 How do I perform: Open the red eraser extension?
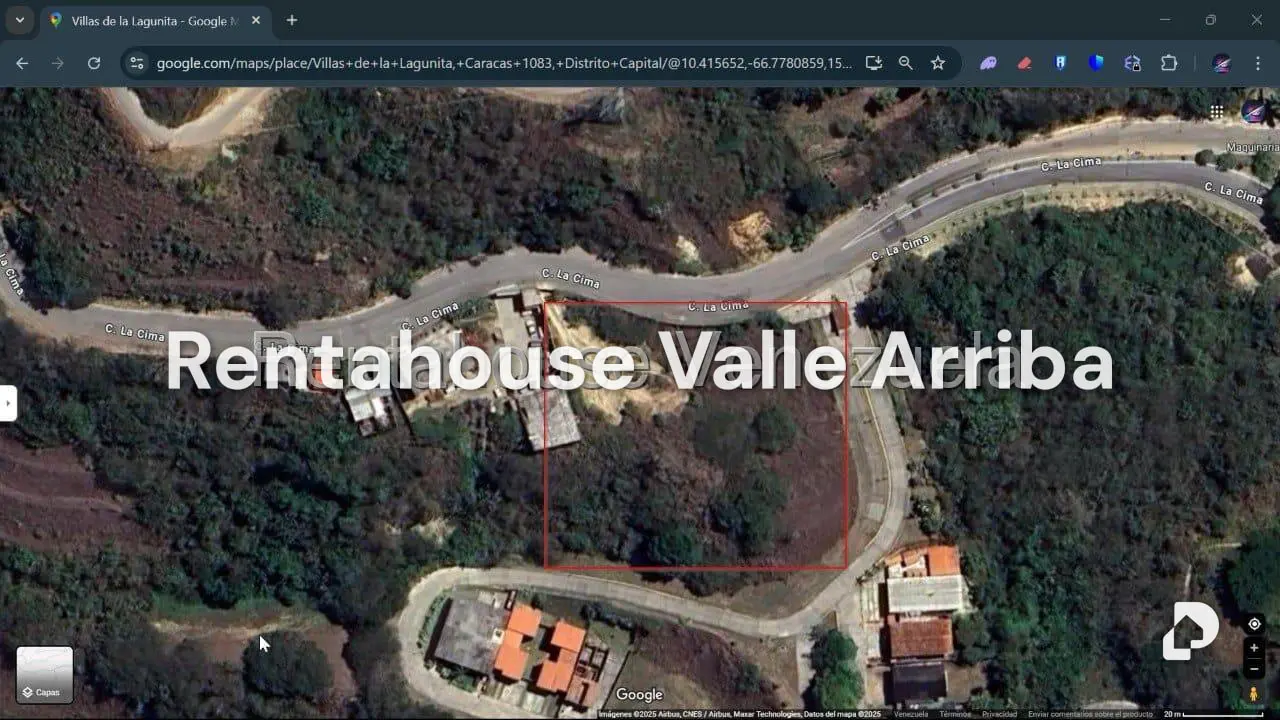click(x=1024, y=63)
